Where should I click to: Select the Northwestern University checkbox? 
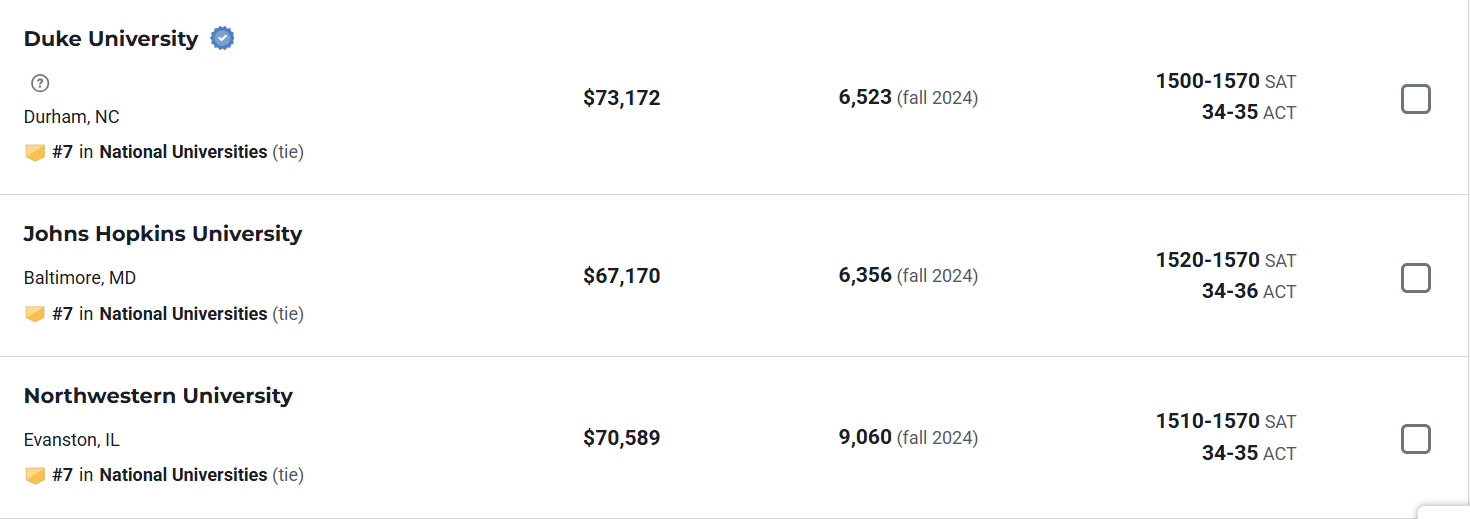[x=1415, y=439]
